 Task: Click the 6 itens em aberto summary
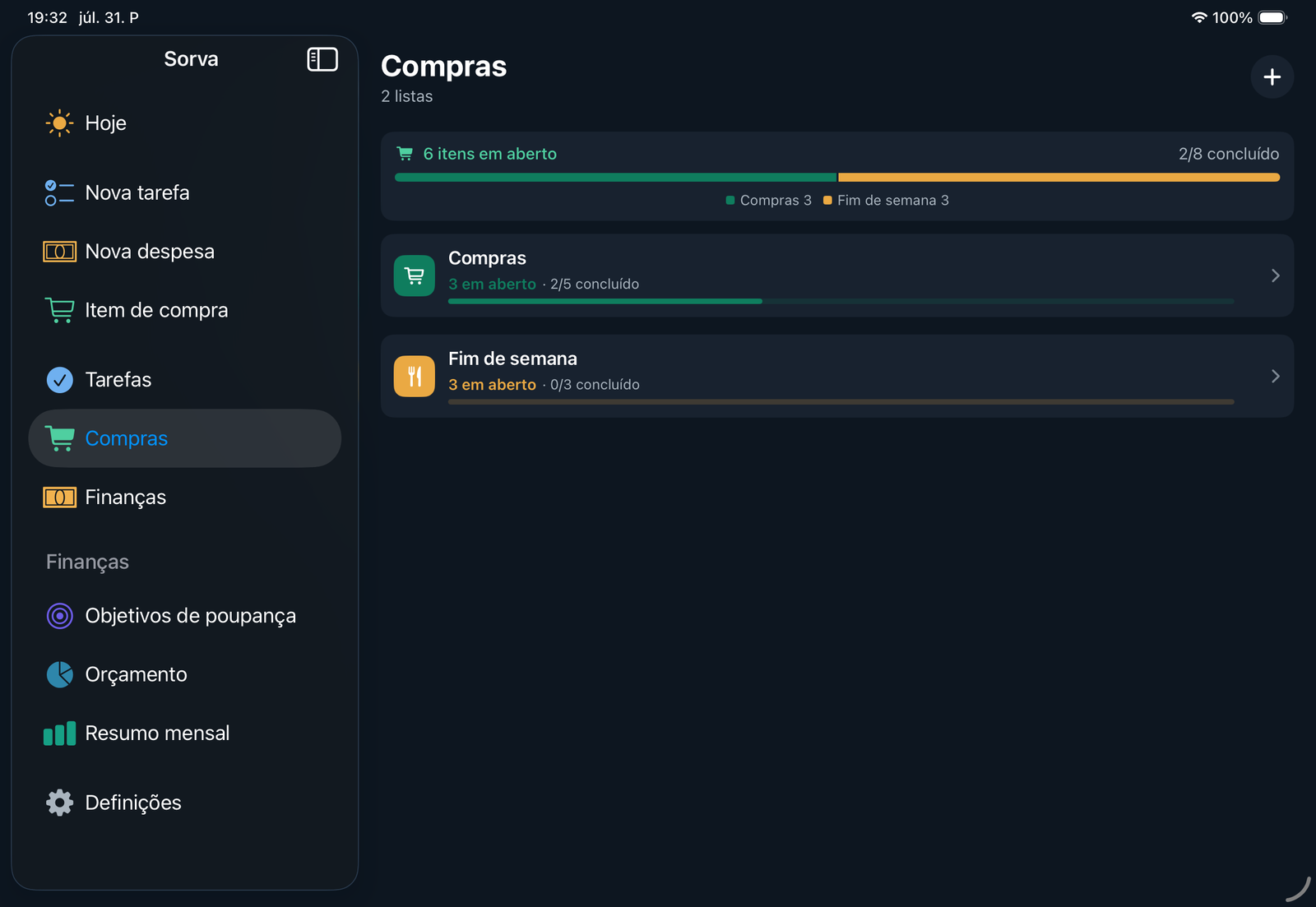coord(489,154)
